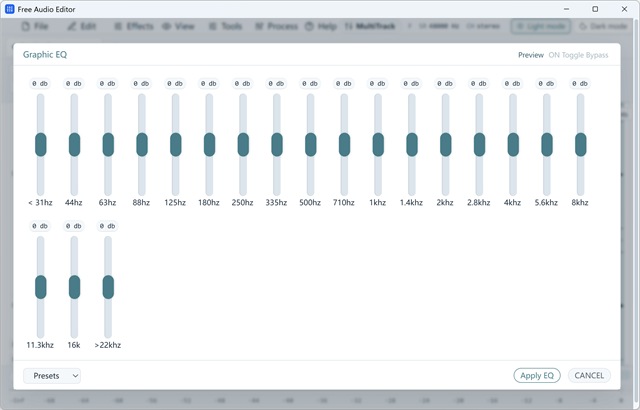The image size is (640, 410).
Task: Click the 335hz slider handle
Action: point(277,144)
